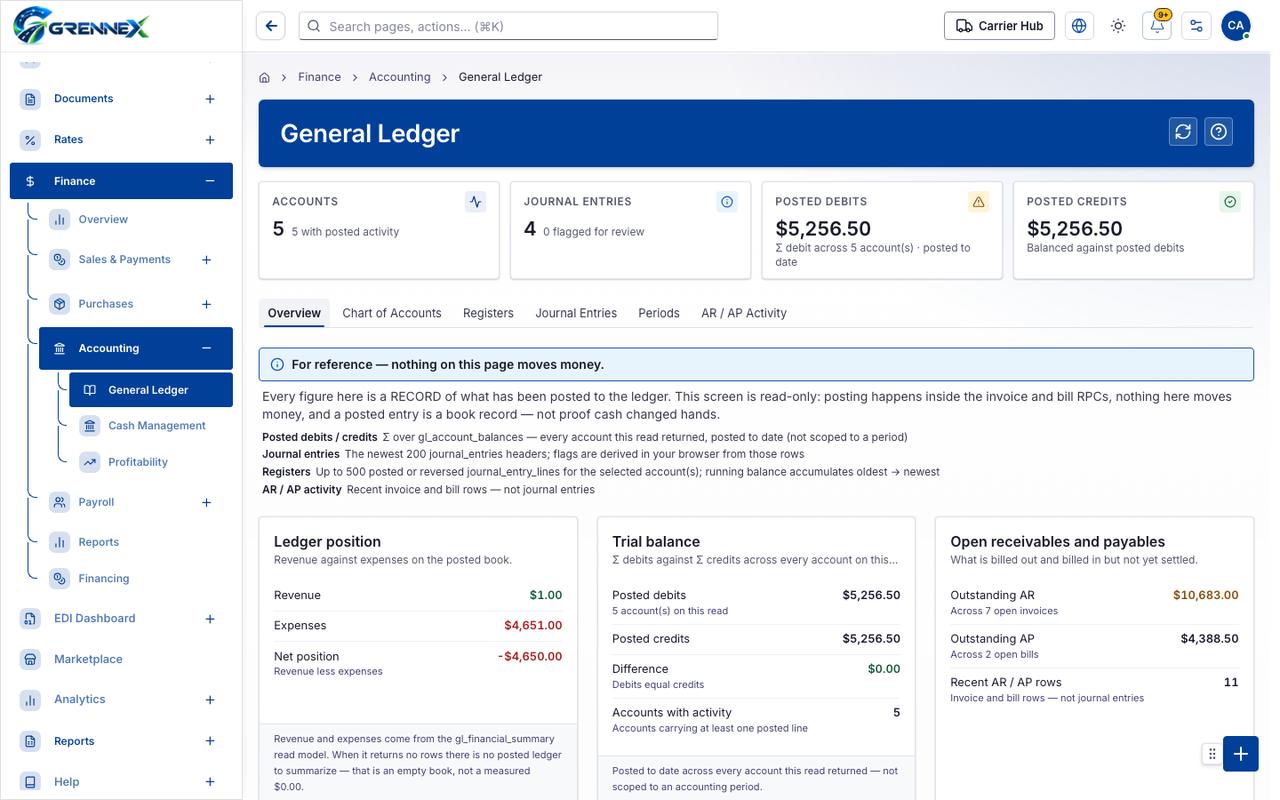The height and width of the screenshot is (800, 1280).
Task: Click the activity pulse icon on Accounts card
Action: [476, 202]
